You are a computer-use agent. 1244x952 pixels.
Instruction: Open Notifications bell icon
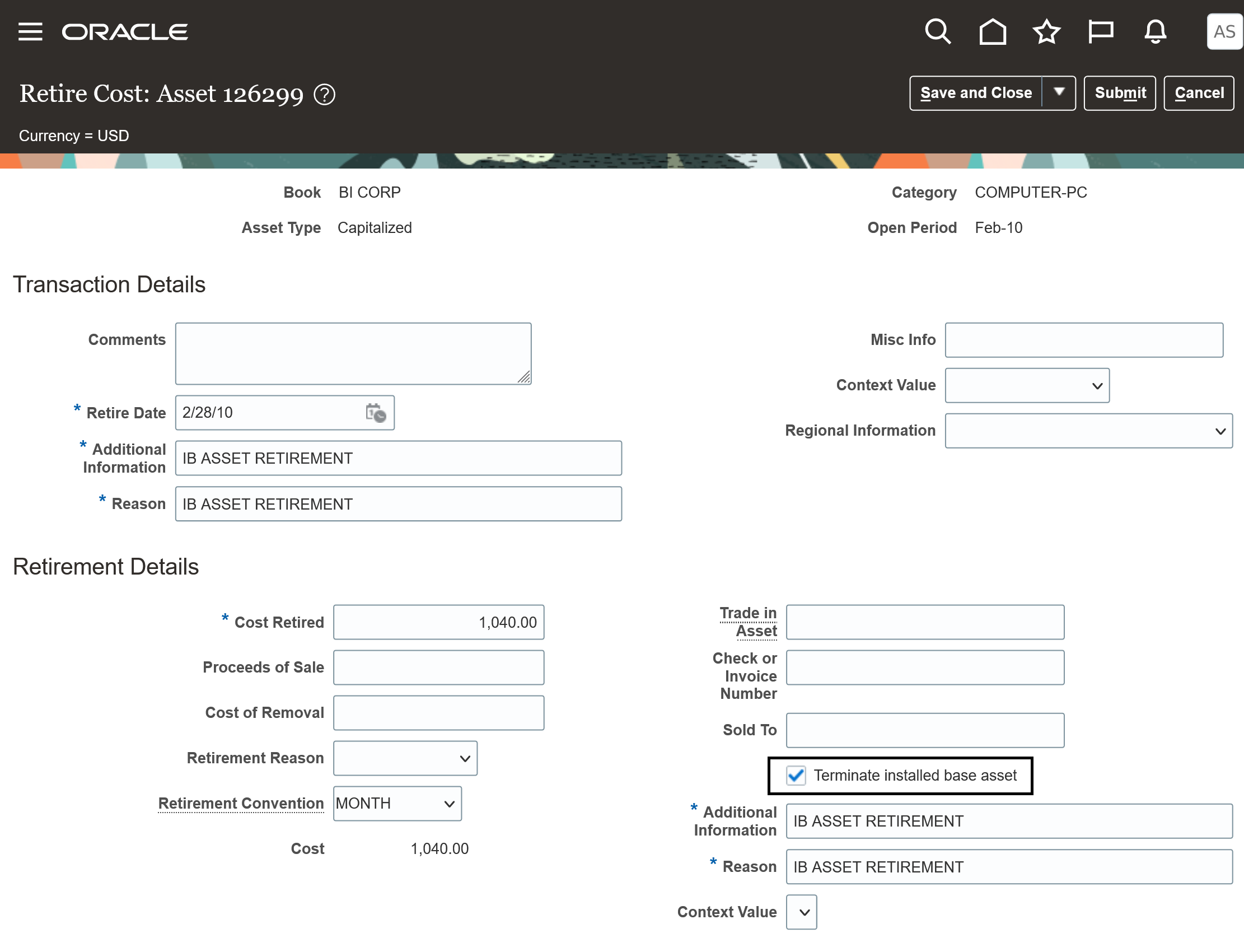(1155, 31)
